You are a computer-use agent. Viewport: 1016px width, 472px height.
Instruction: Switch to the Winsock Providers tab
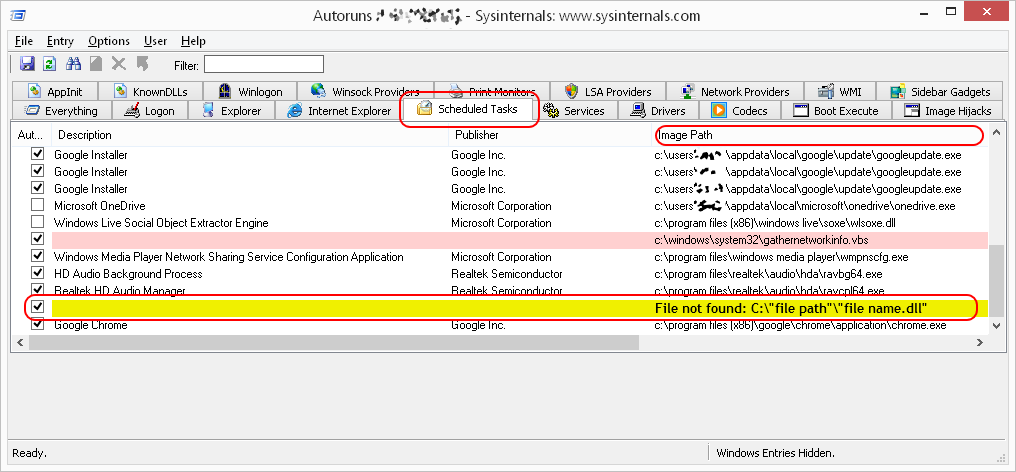click(365, 91)
